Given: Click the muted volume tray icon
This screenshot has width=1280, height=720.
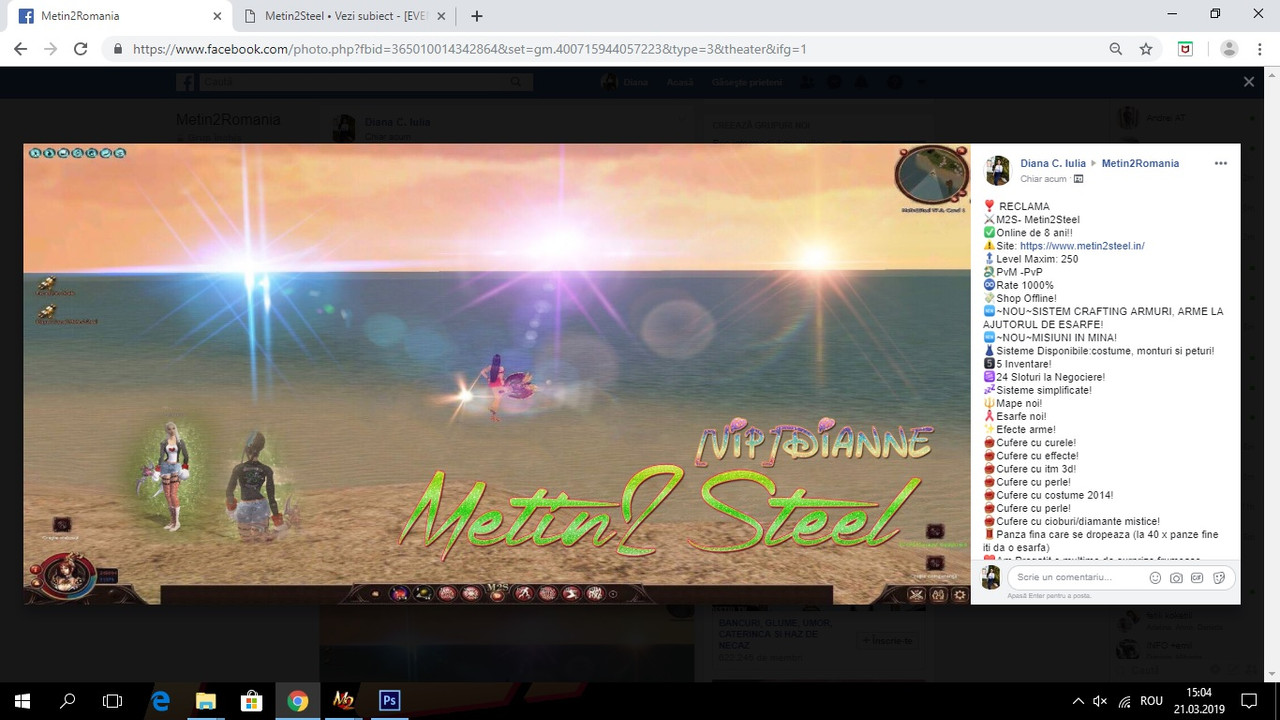Looking at the screenshot, I should point(1101,701).
